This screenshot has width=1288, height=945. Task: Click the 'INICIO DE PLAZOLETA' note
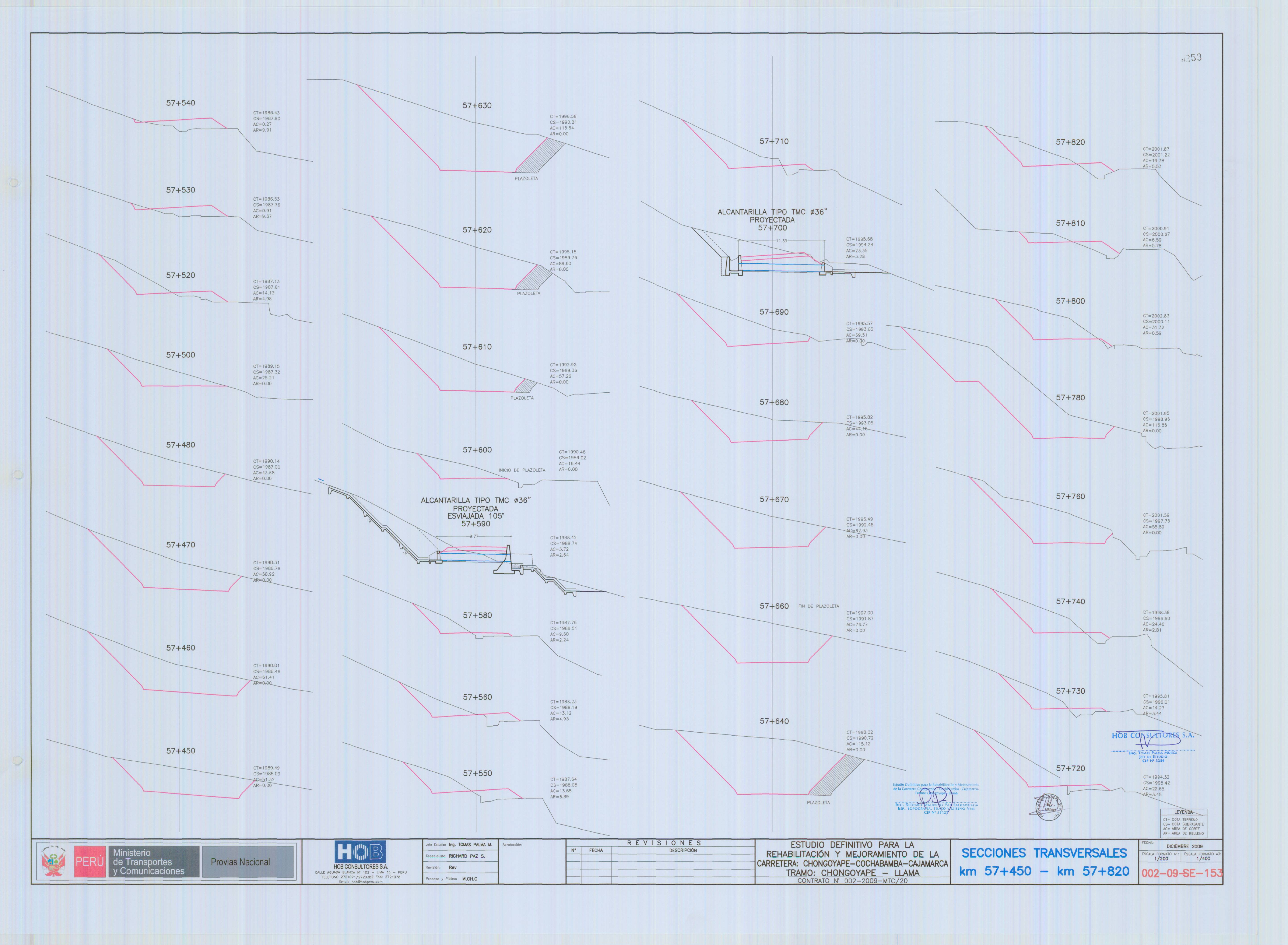(x=522, y=470)
